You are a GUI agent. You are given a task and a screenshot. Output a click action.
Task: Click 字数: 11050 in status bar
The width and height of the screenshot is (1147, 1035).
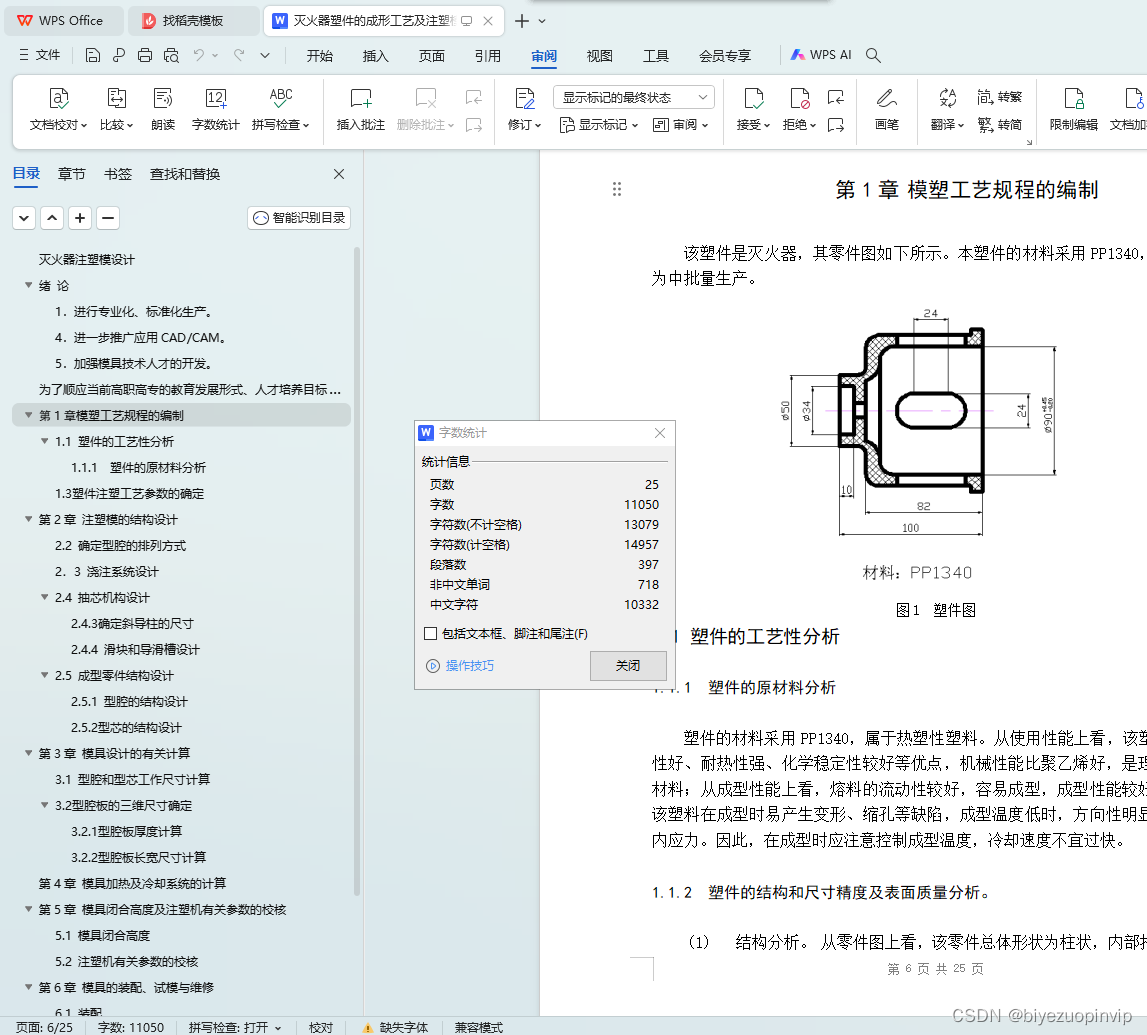131,1028
